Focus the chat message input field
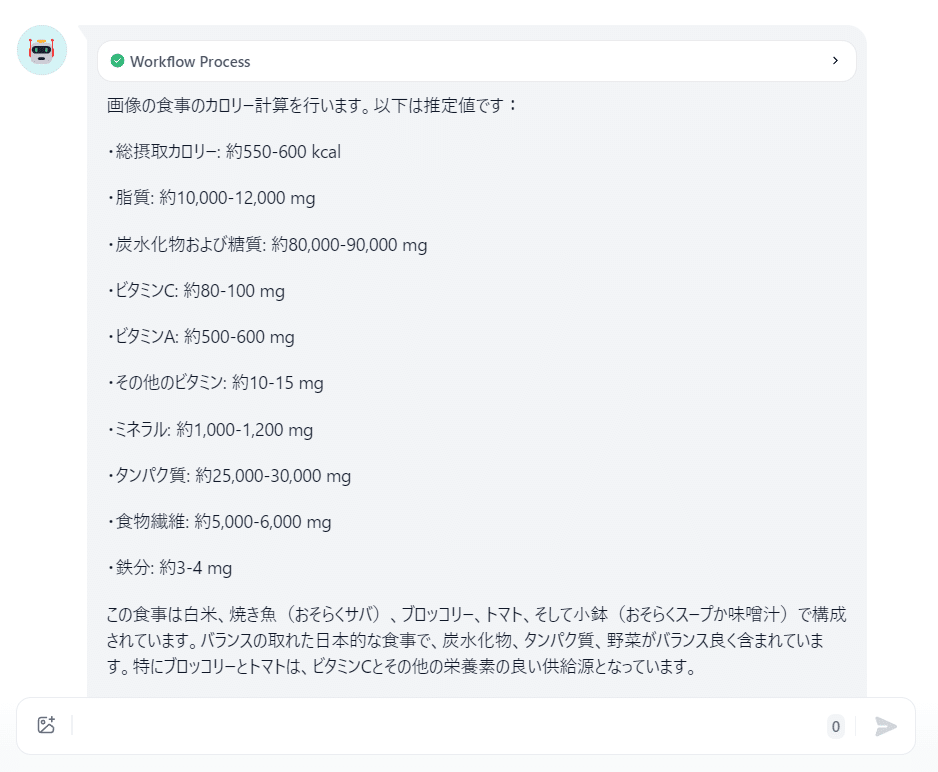 click(449, 726)
